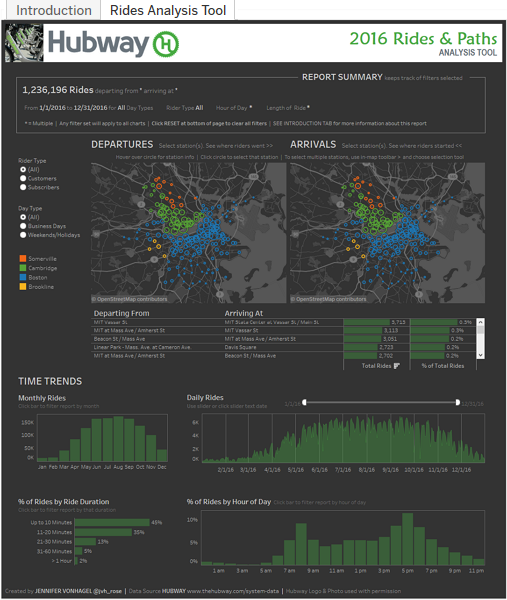Select the Rides Analysis Tool tab
507x600 pixels.
pos(168,10)
